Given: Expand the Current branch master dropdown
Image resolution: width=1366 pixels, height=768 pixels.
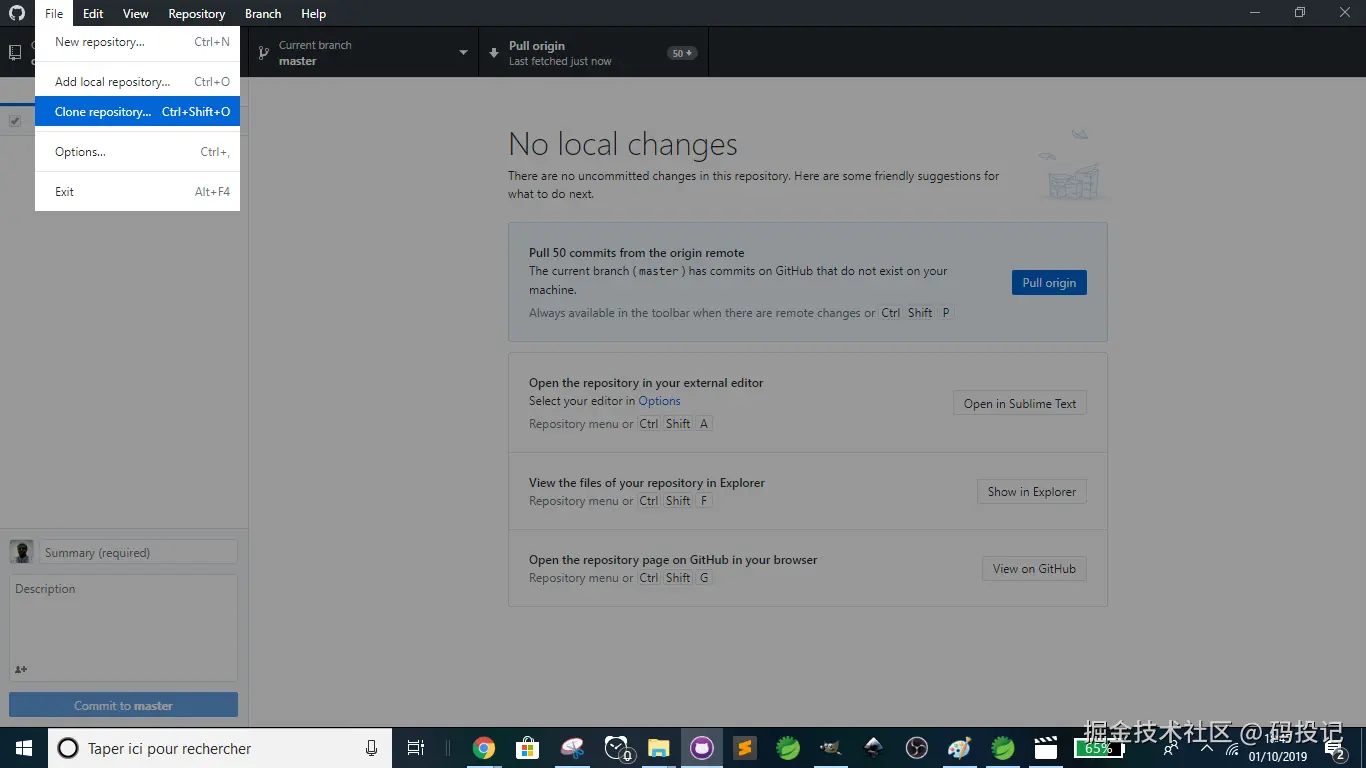Looking at the screenshot, I should [364, 53].
